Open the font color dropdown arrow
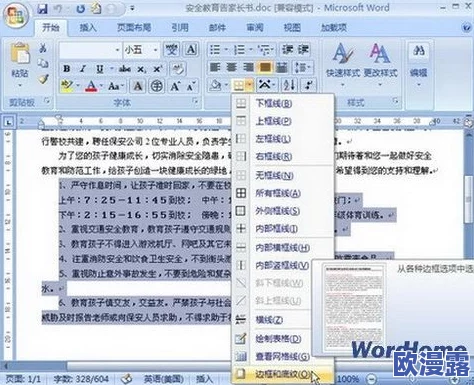The height and width of the screenshot is (385, 474). point(101,86)
